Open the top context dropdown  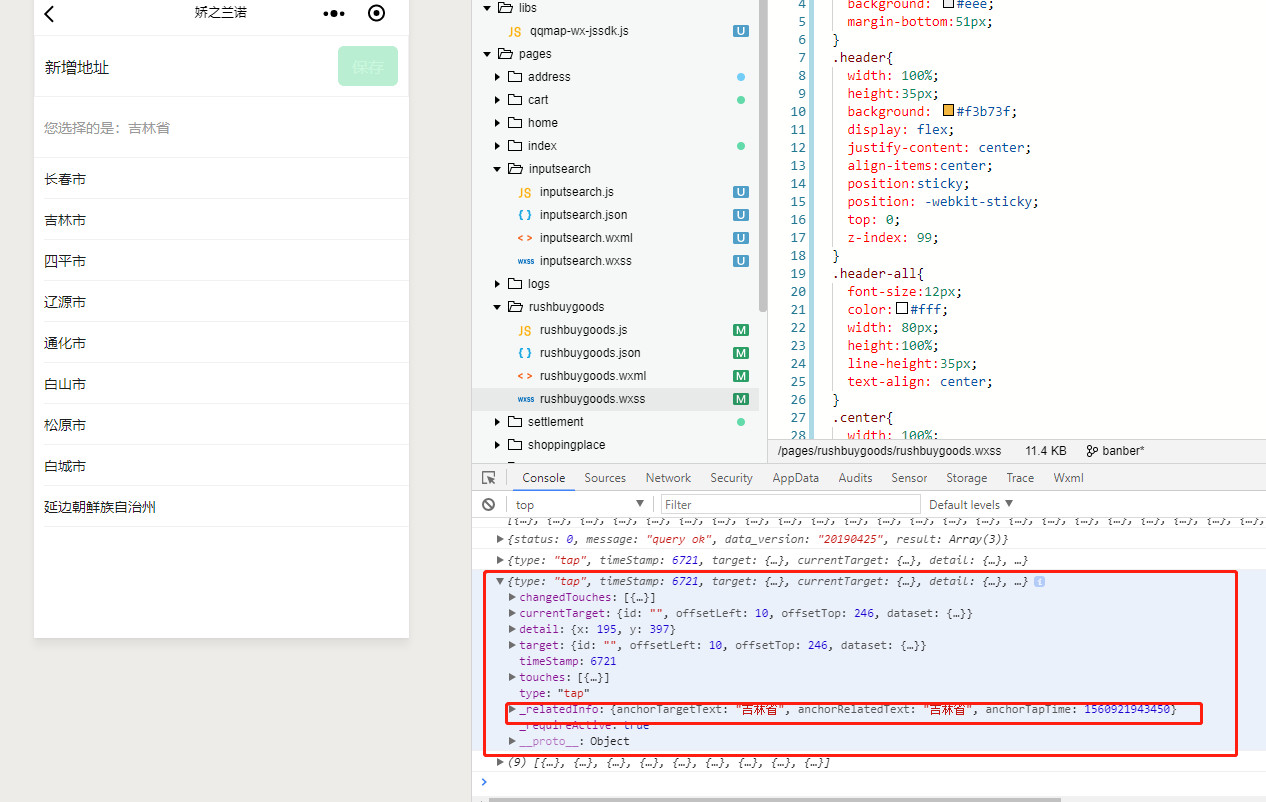(x=580, y=504)
